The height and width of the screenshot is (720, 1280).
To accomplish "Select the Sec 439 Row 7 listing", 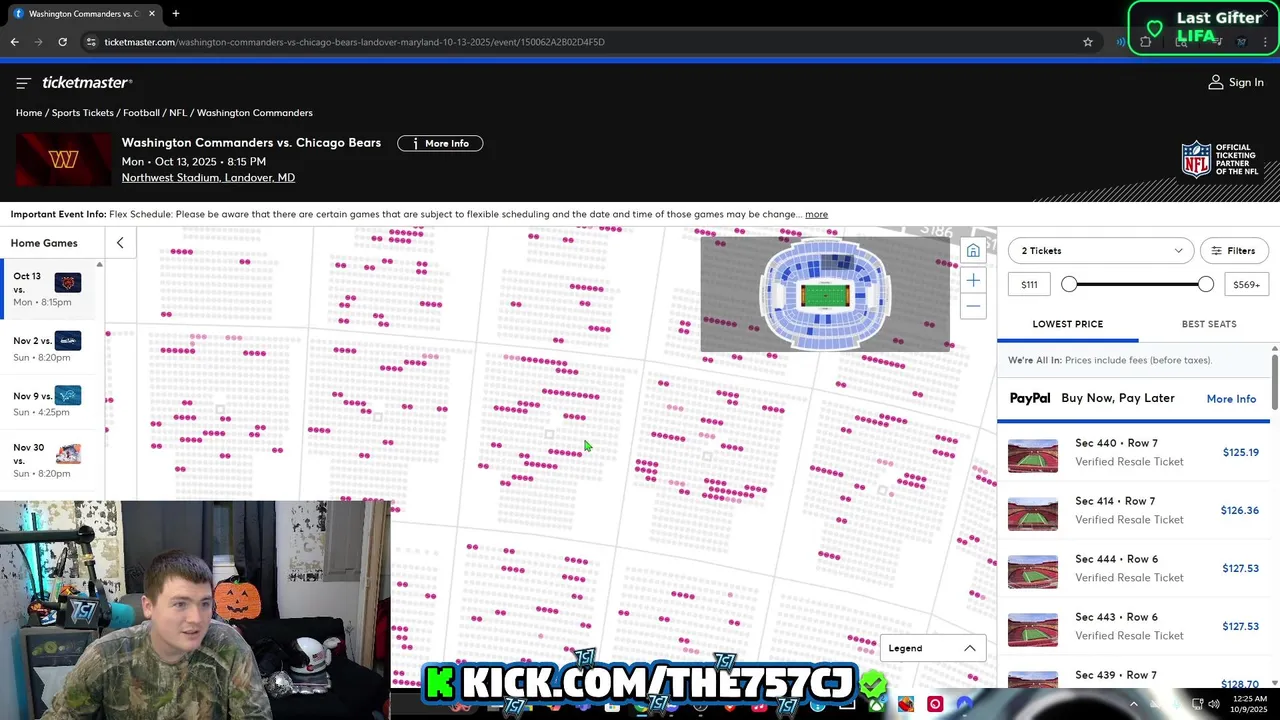I will 1134,674.
